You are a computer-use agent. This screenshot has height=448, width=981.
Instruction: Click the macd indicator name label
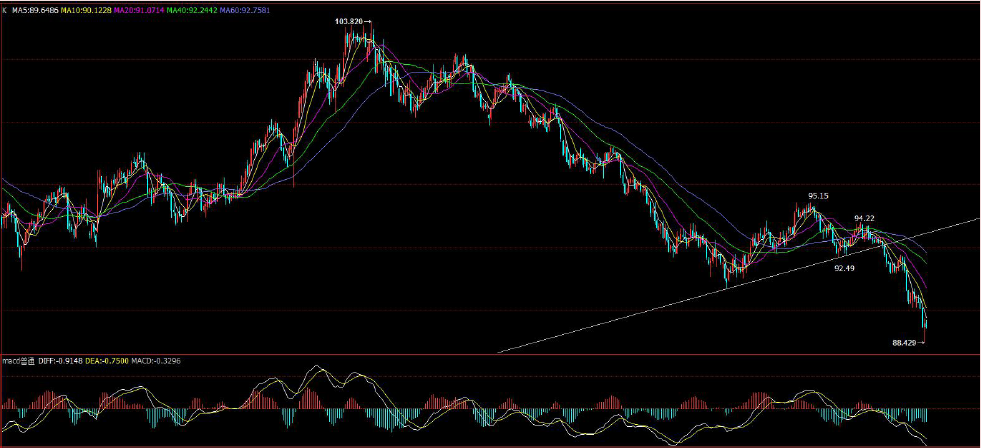[19, 361]
